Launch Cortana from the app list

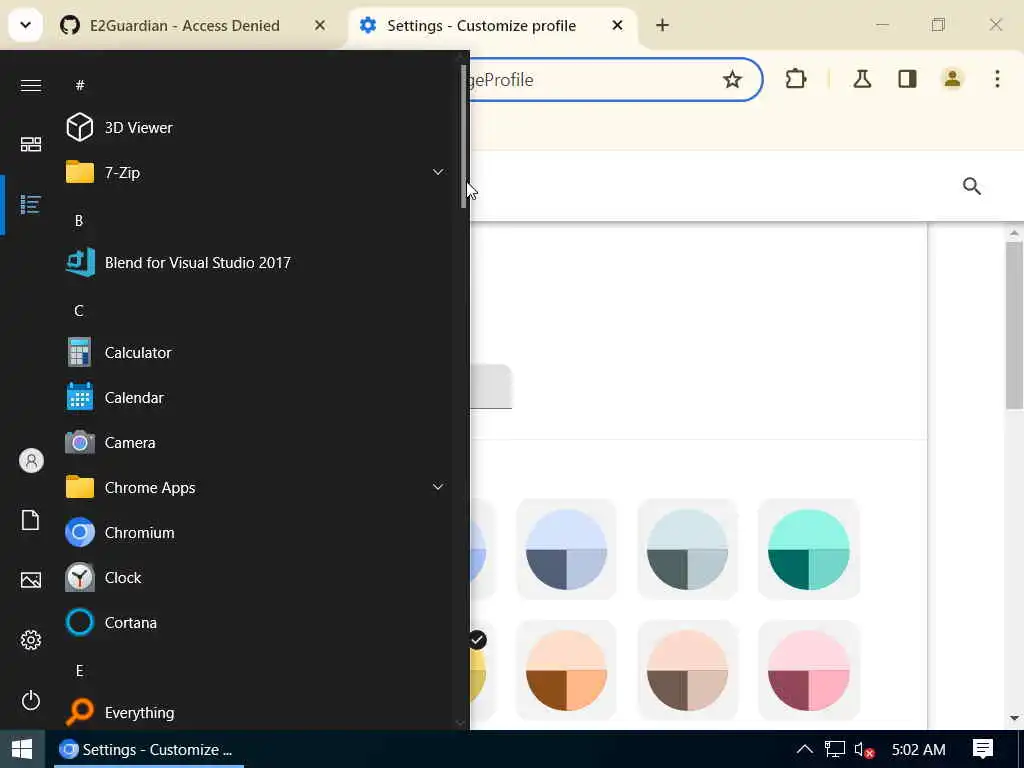[x=255, y=623]
